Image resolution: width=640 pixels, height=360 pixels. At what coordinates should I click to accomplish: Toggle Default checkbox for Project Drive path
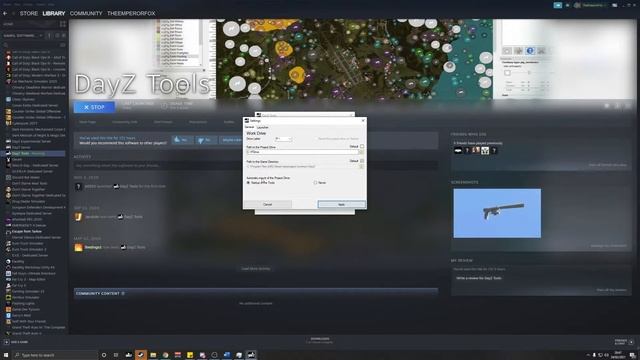click(x=362, y=146)
